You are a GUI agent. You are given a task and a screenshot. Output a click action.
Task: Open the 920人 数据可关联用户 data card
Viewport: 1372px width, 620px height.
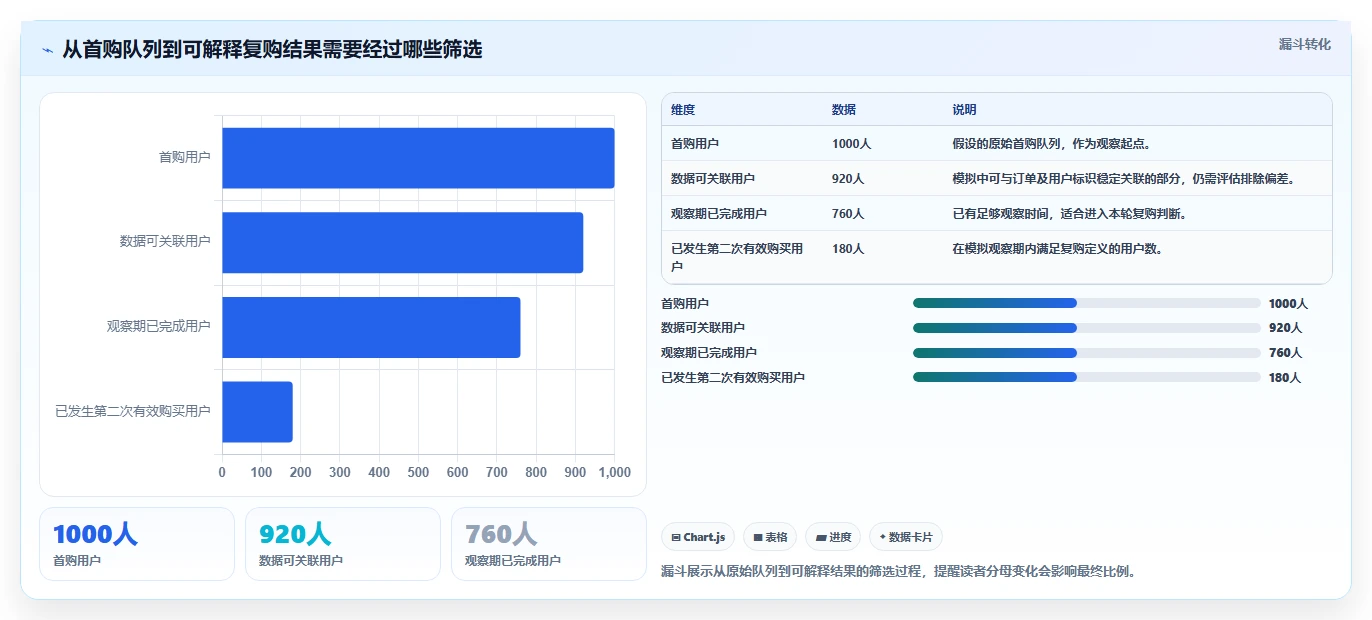pyautogui.click(x=343, y=544)
